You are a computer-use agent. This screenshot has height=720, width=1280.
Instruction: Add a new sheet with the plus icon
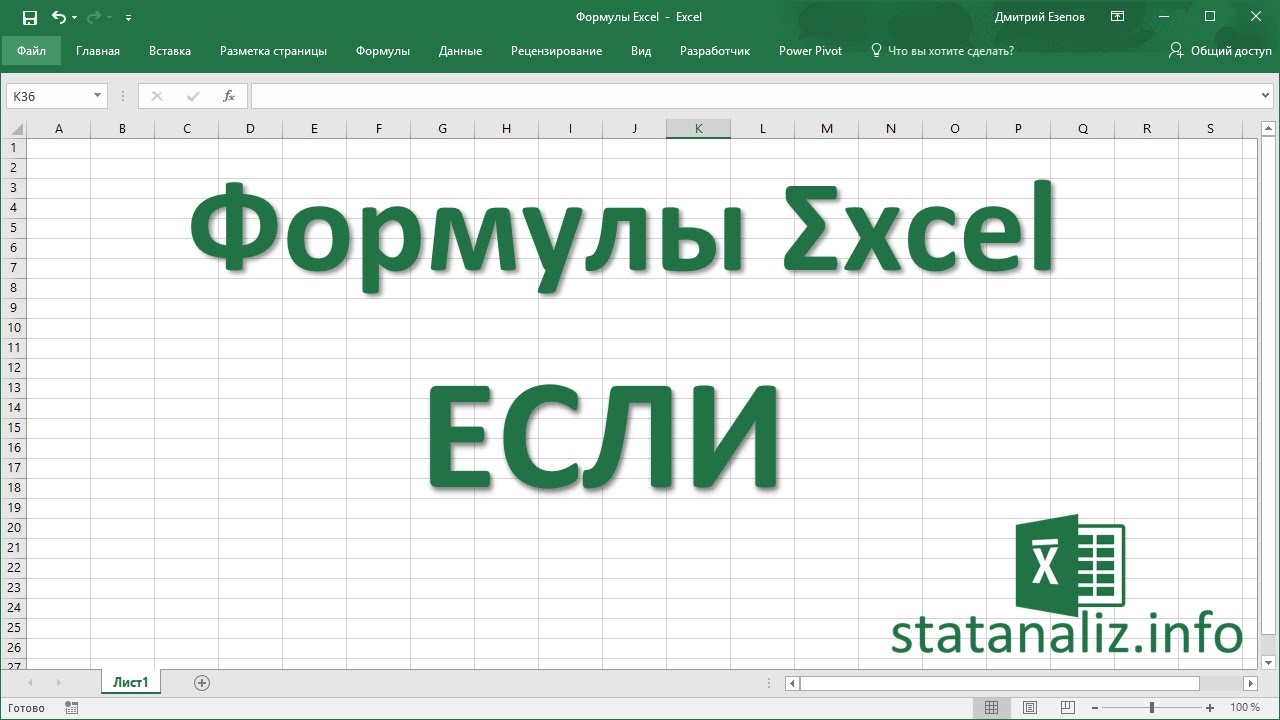tap(202, 683)
